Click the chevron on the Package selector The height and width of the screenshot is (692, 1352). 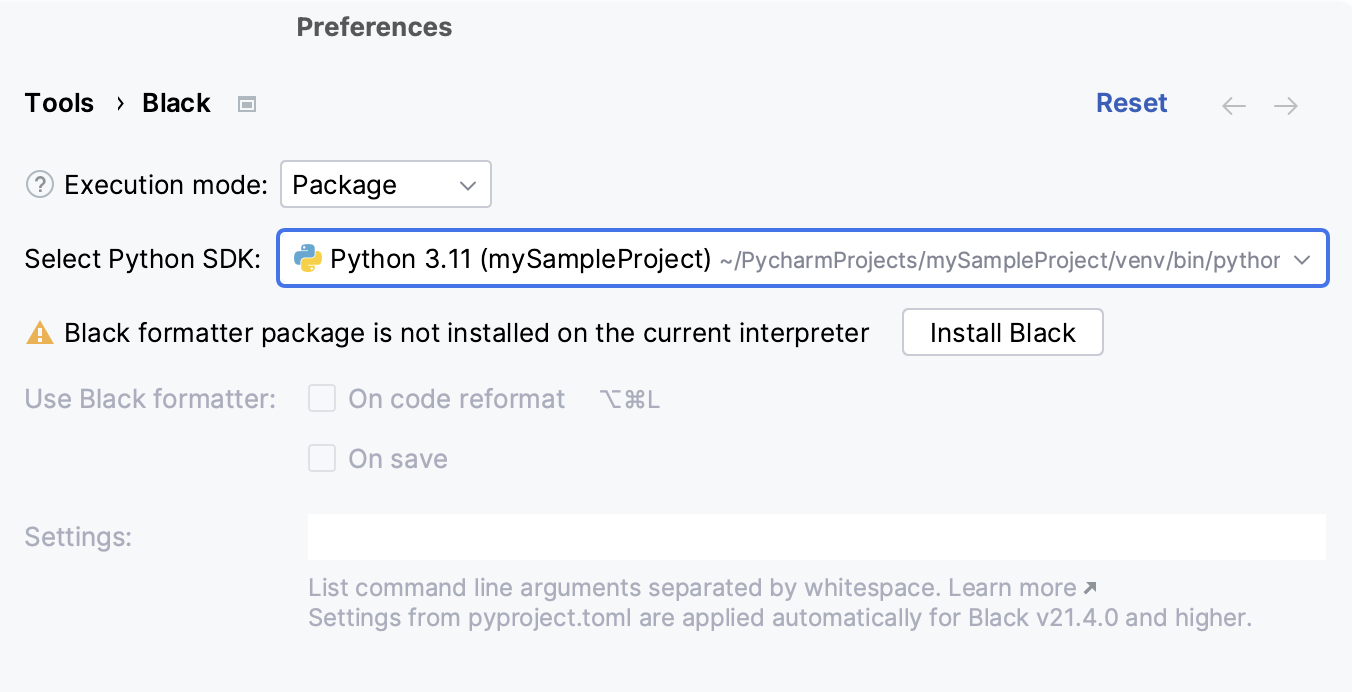click(x=468, y=184)
